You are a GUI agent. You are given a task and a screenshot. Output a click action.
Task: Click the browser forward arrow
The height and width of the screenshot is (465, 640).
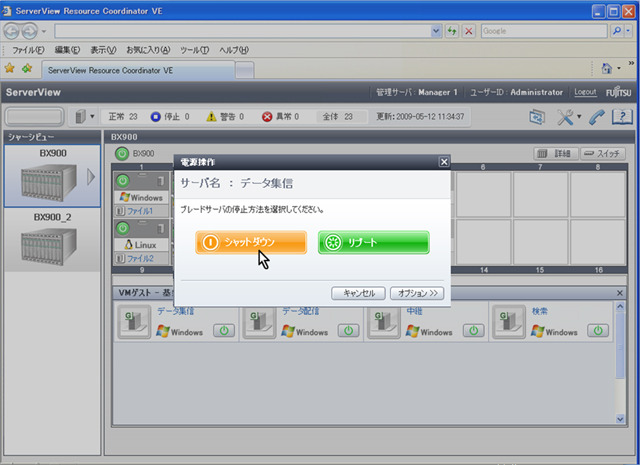point(29,31)
